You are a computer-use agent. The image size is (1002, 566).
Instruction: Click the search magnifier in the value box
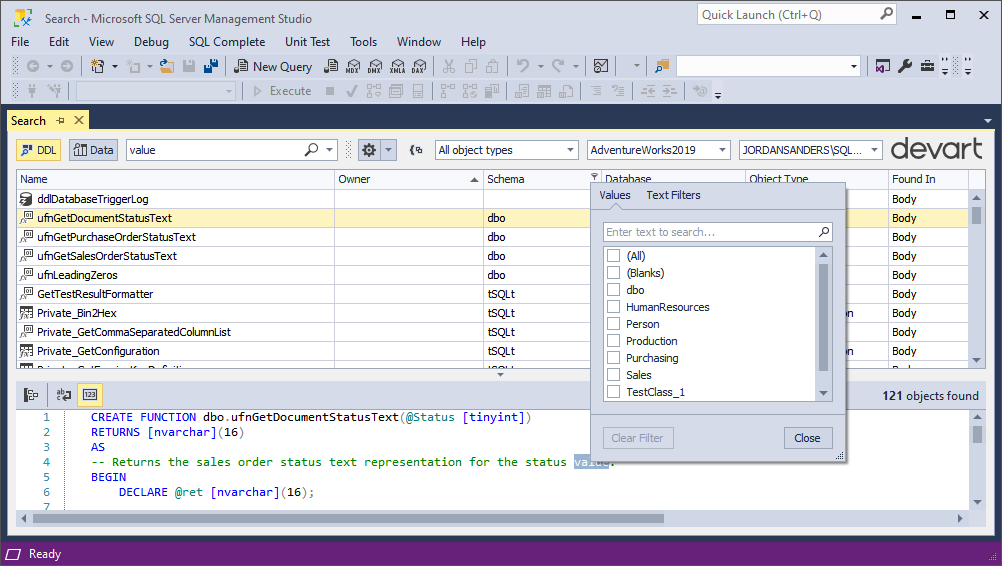[311, 149]
